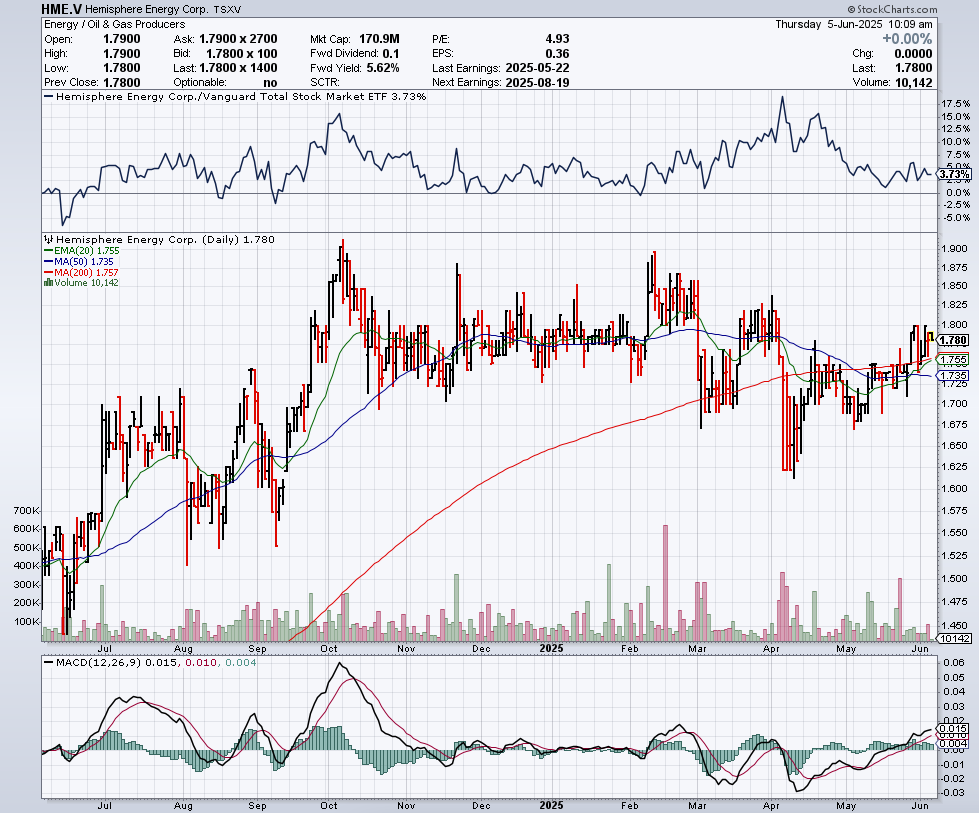Click the P/E value 4.93
979x813 pixels.
click(557, 39)
